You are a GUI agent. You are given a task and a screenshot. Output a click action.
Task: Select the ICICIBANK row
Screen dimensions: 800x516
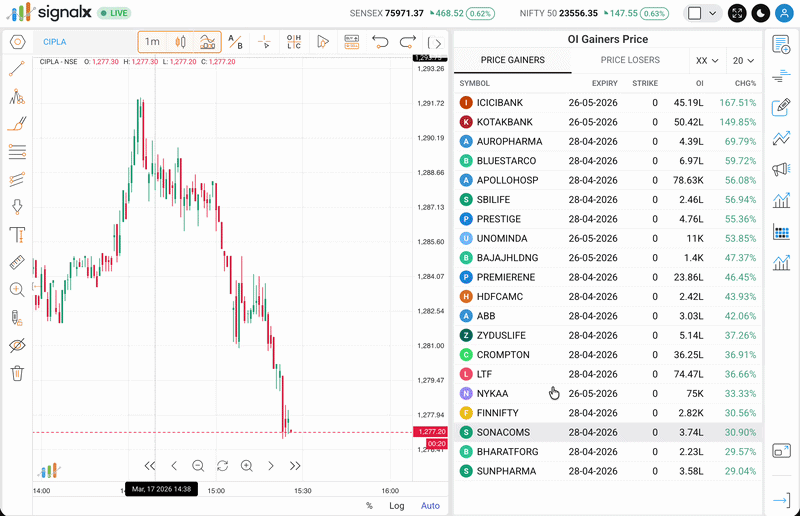(x=608, y=103)
